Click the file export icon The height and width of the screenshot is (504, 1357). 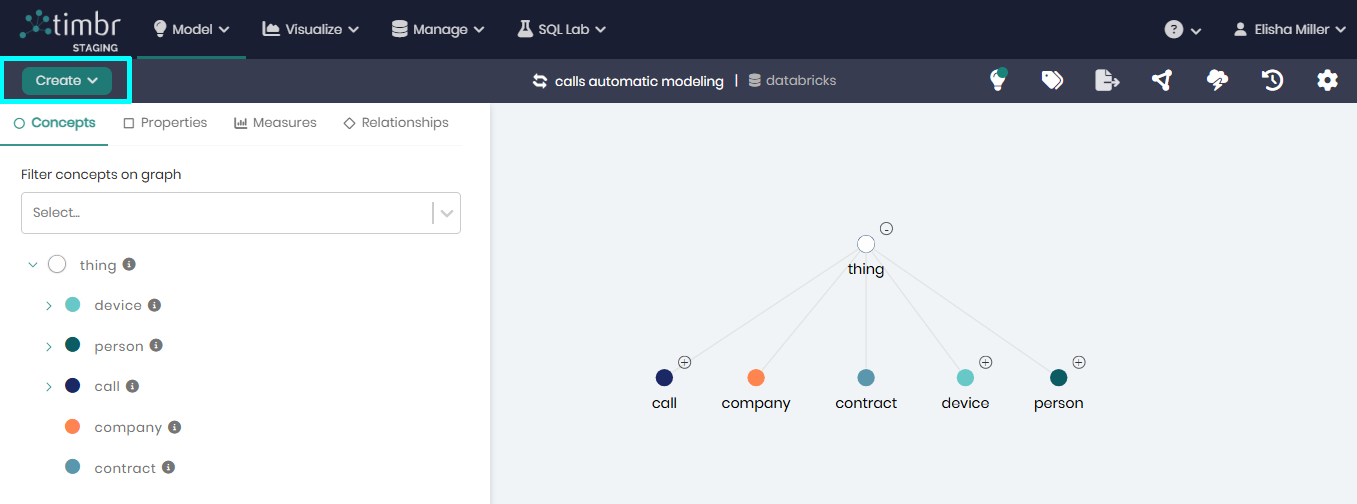[x=1107, y=81]
